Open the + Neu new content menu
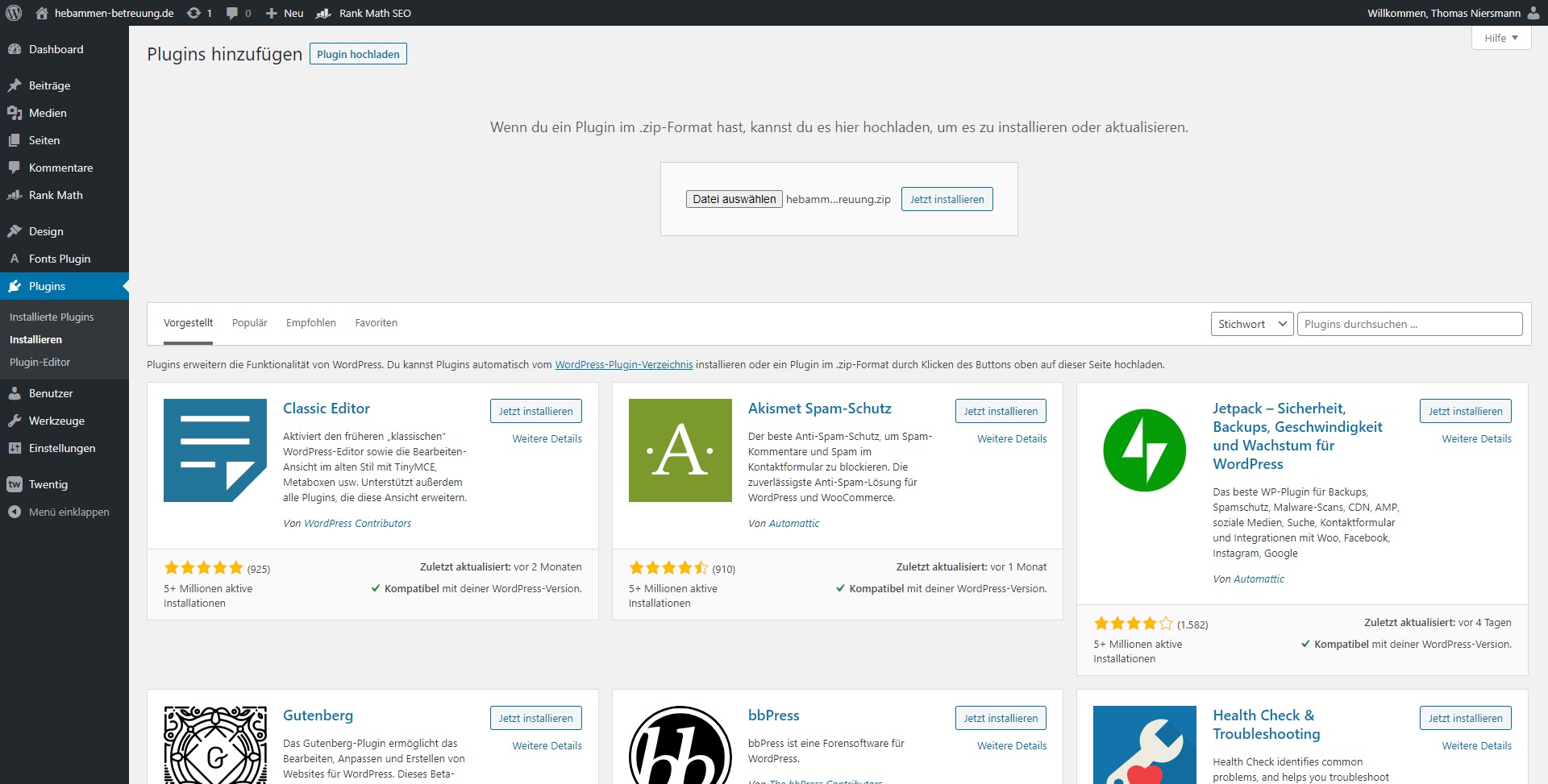 (285, 13)
